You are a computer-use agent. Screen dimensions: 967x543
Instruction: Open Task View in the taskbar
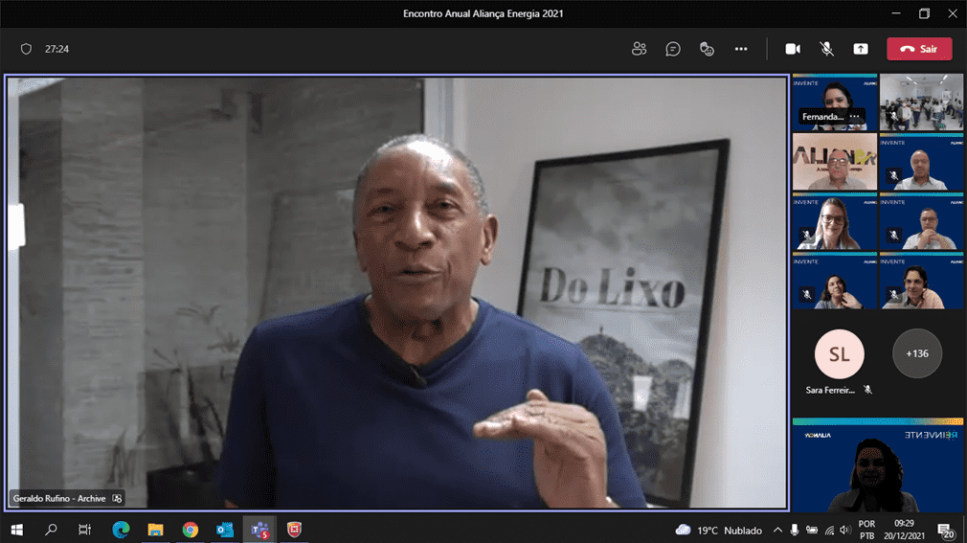point(84,529)
